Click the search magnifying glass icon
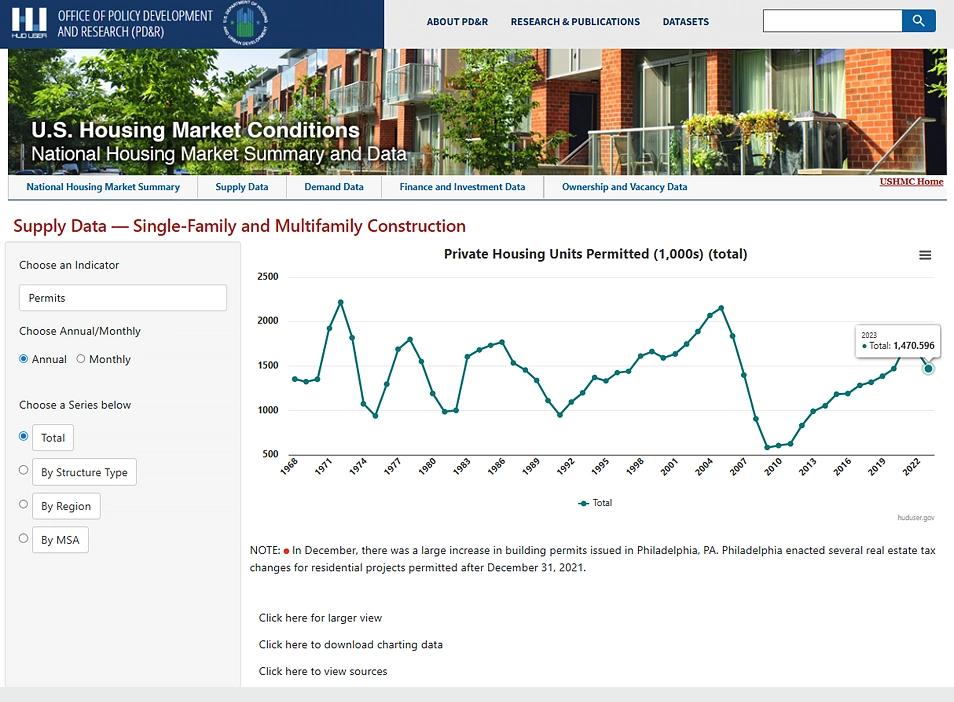This screenshot has height=702, width=954. (918, 20)
